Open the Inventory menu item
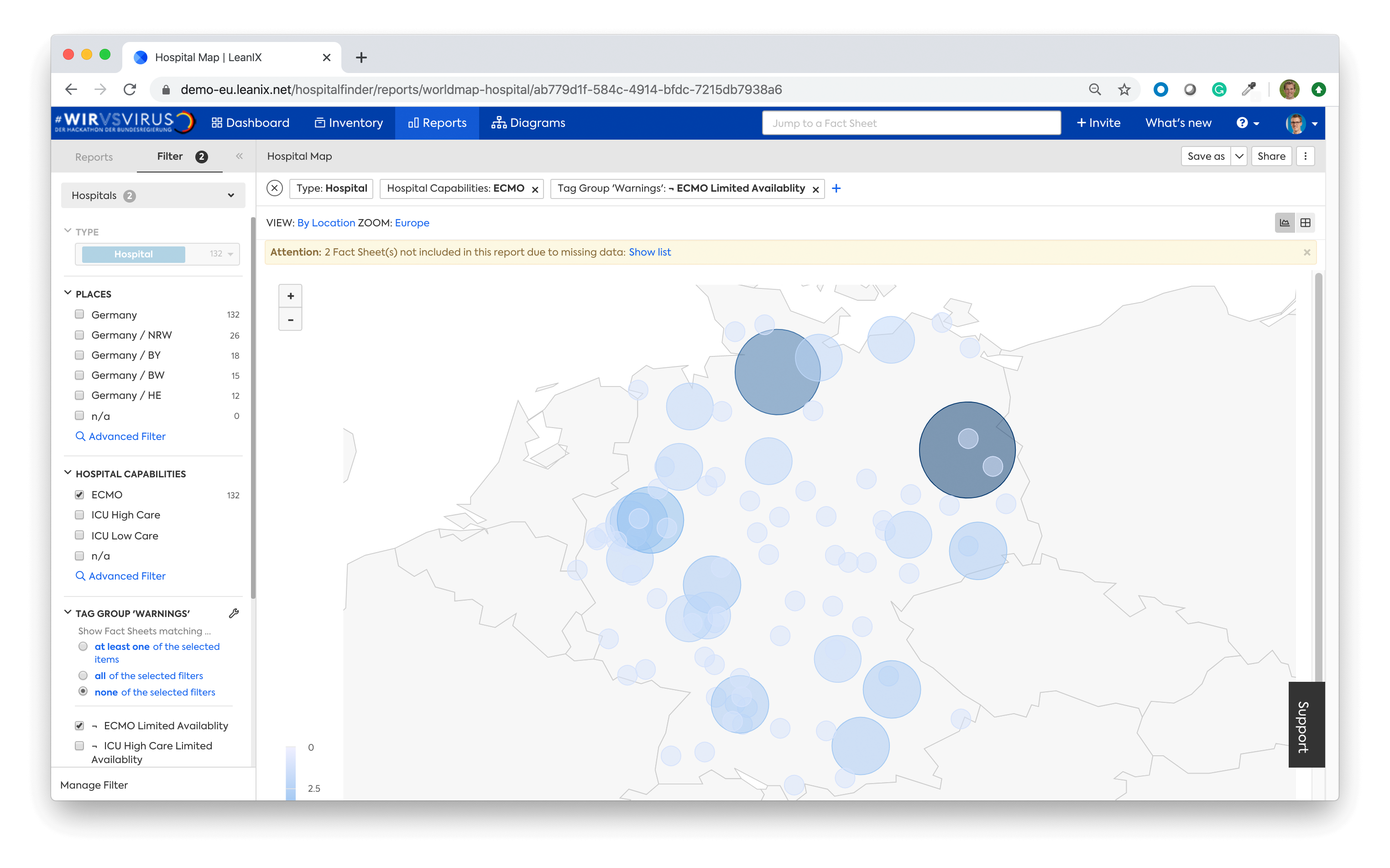The width and height of the screenshot is (1390, 868). click(348, 123)
